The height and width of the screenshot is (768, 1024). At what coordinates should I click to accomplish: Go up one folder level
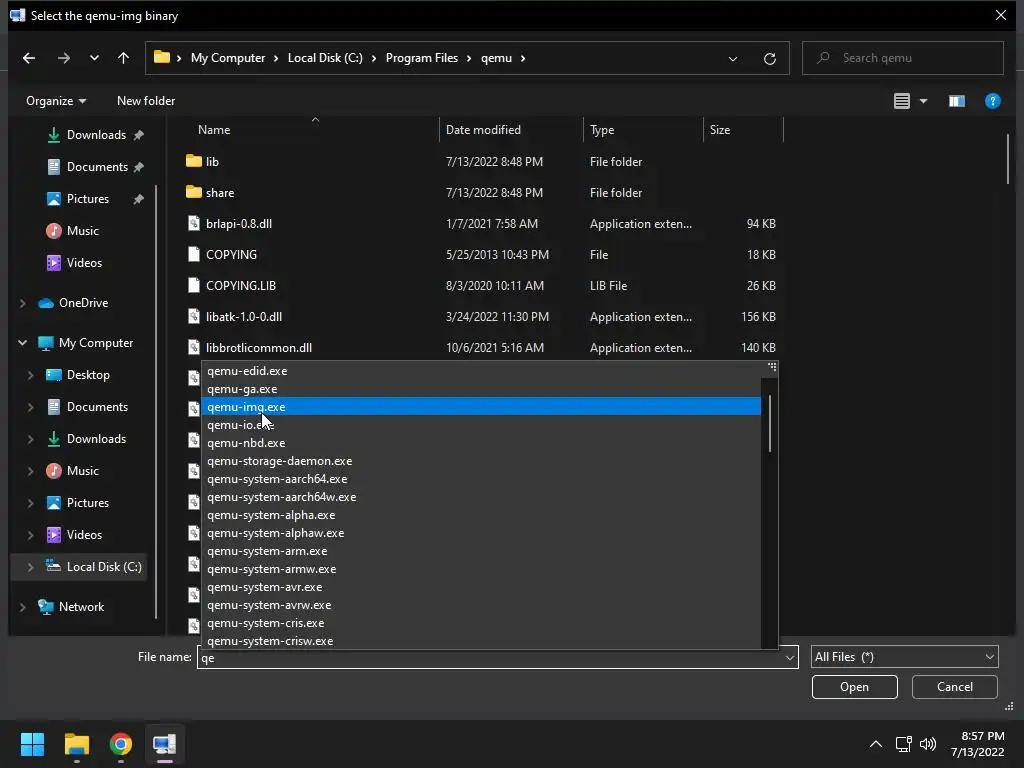(x=123, y=58)
